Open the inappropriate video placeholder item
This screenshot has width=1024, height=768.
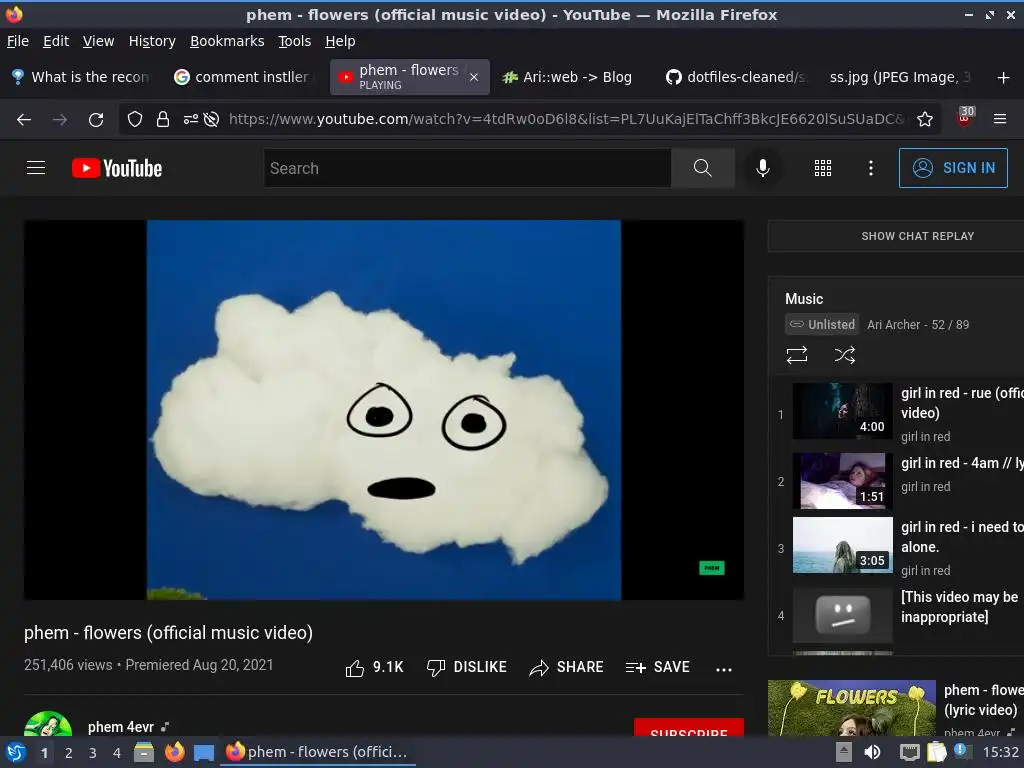842,615
